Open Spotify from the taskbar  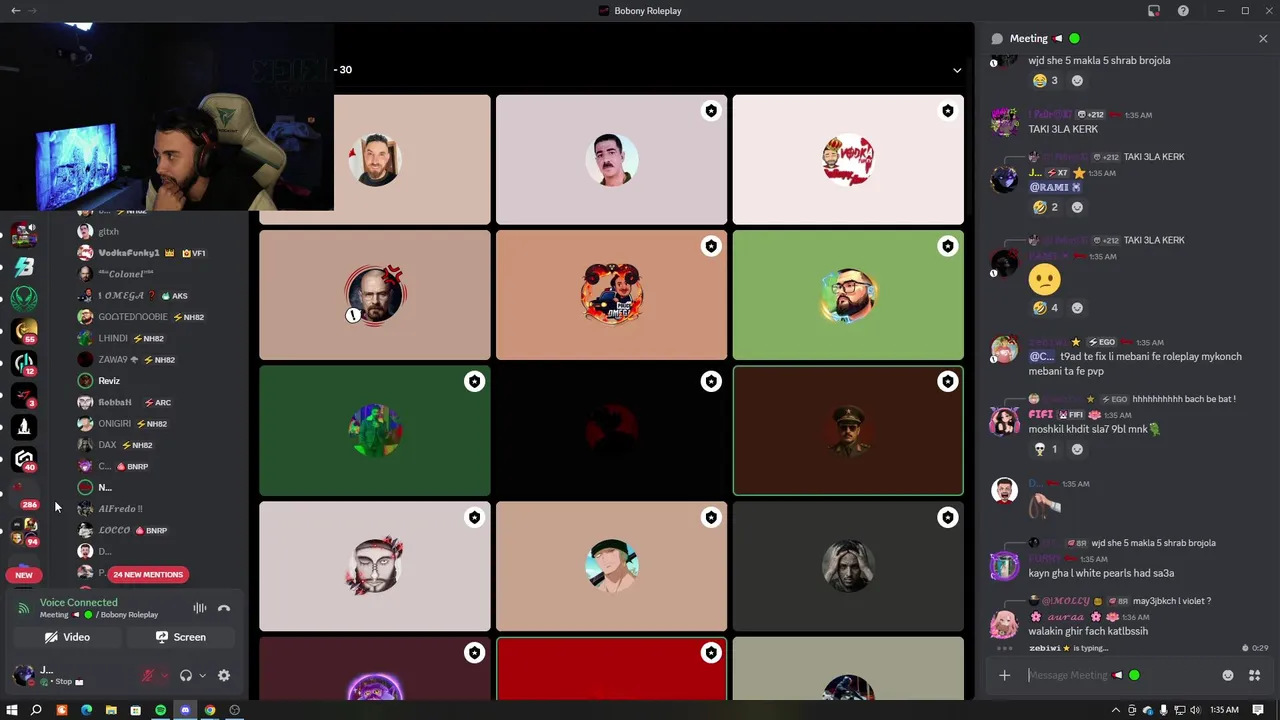[160, 710]
